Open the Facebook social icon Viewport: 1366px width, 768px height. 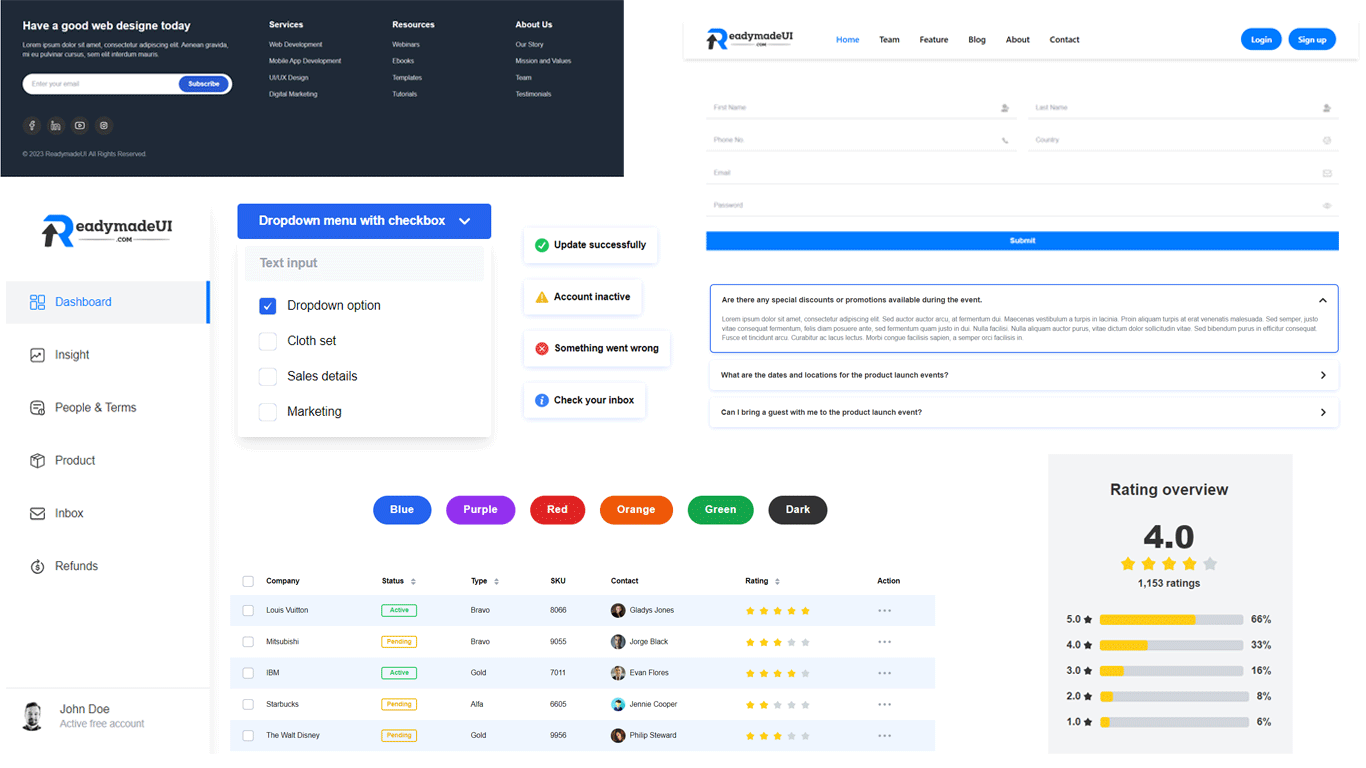pyautogui.click(x=31, y=126)
